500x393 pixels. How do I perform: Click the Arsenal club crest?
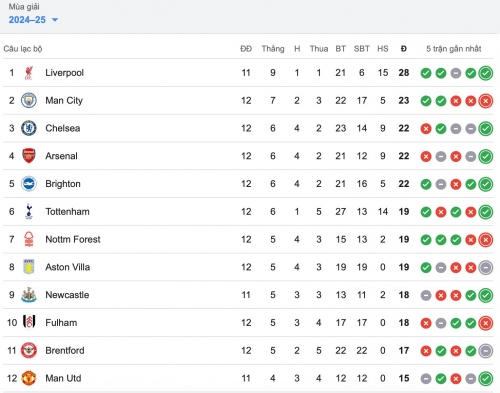29,156
